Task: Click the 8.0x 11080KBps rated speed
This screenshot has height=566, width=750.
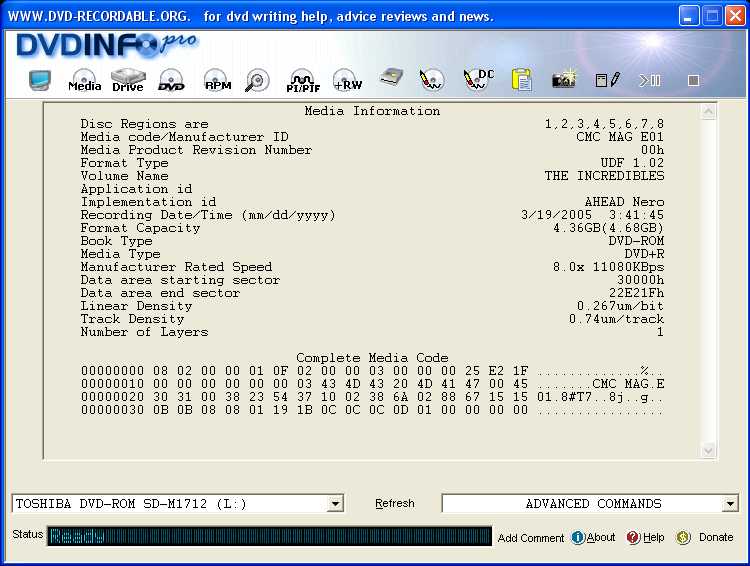Action: 608,266
